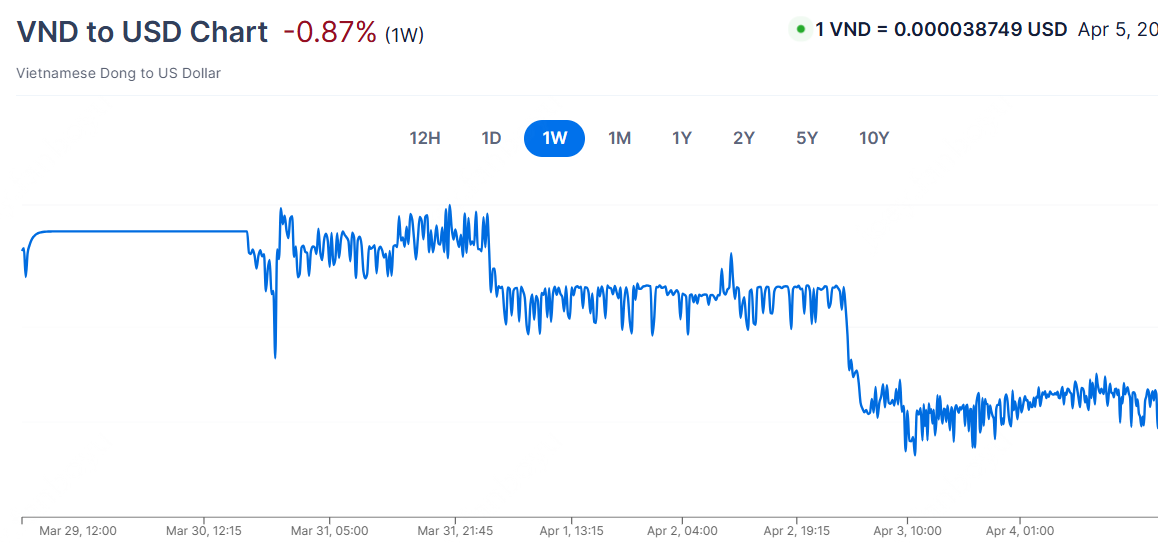The height and width of the screenshot is (543, 1158).
Task: Open the 5Y chart range
Action: 807,138
